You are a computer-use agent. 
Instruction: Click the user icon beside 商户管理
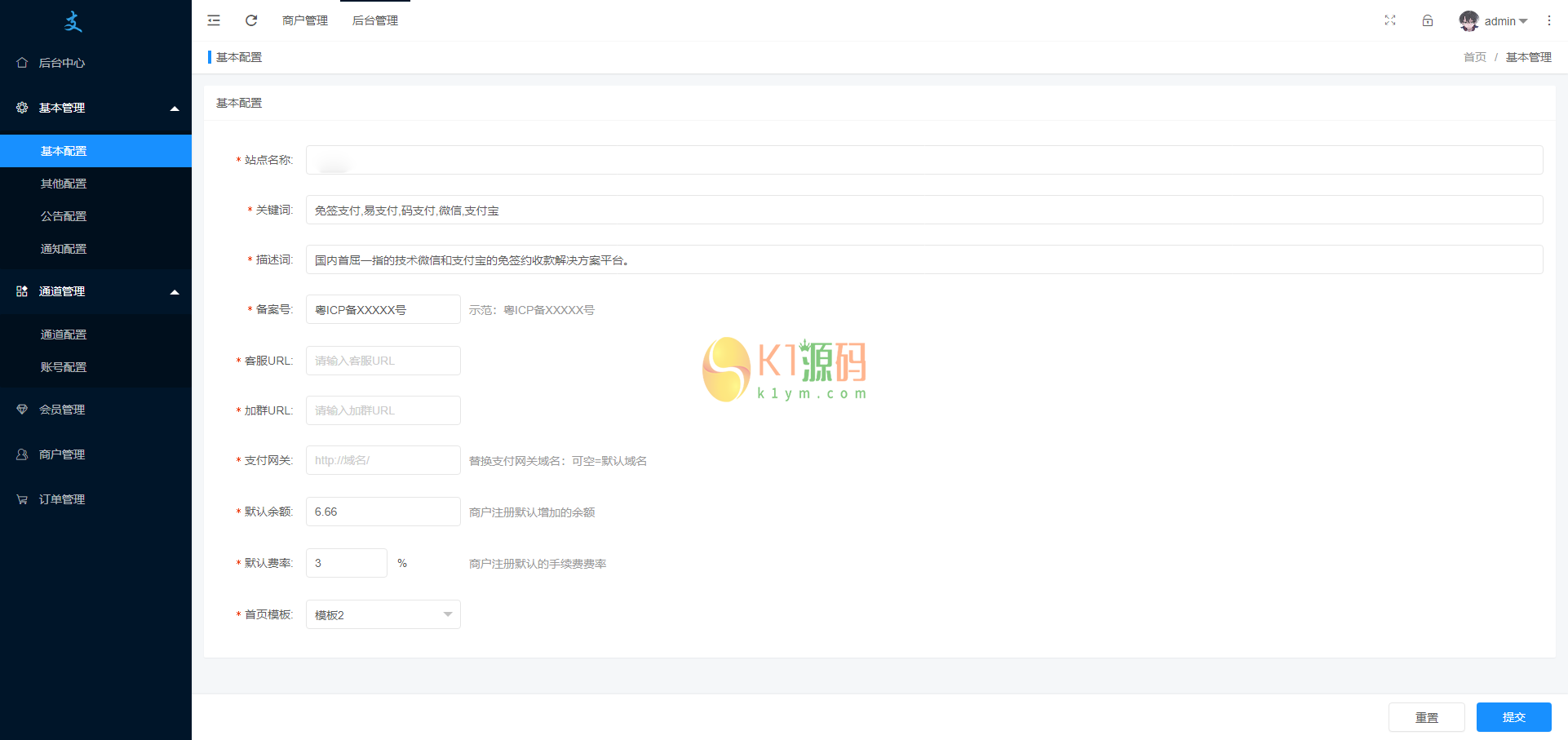(x=22, y=454)
